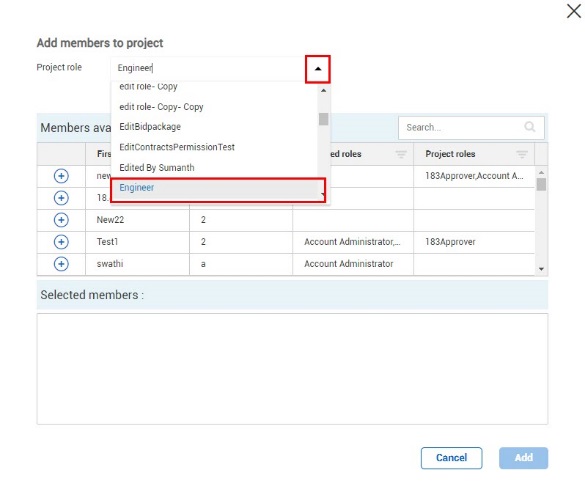The image size is (585, 492).
Task: Click the swathi name cell
Action: [x=137, y=264]
